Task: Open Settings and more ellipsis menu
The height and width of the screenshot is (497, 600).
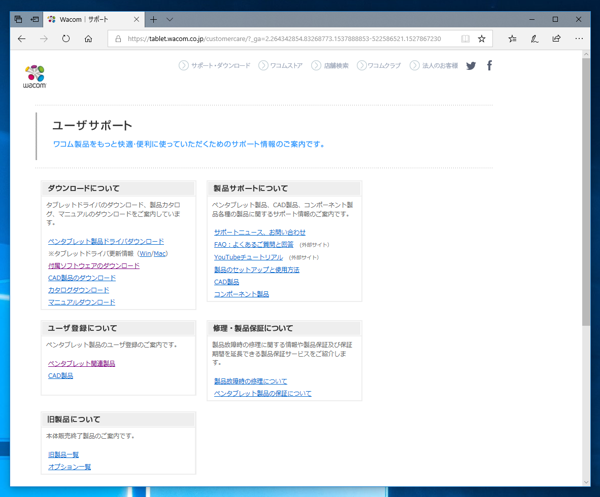Action: [579, 39]
